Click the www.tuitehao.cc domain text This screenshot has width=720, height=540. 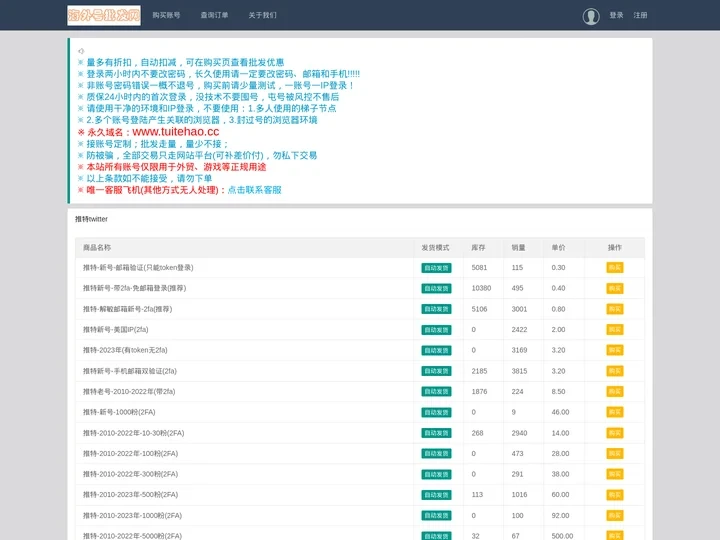pos(175,132)
